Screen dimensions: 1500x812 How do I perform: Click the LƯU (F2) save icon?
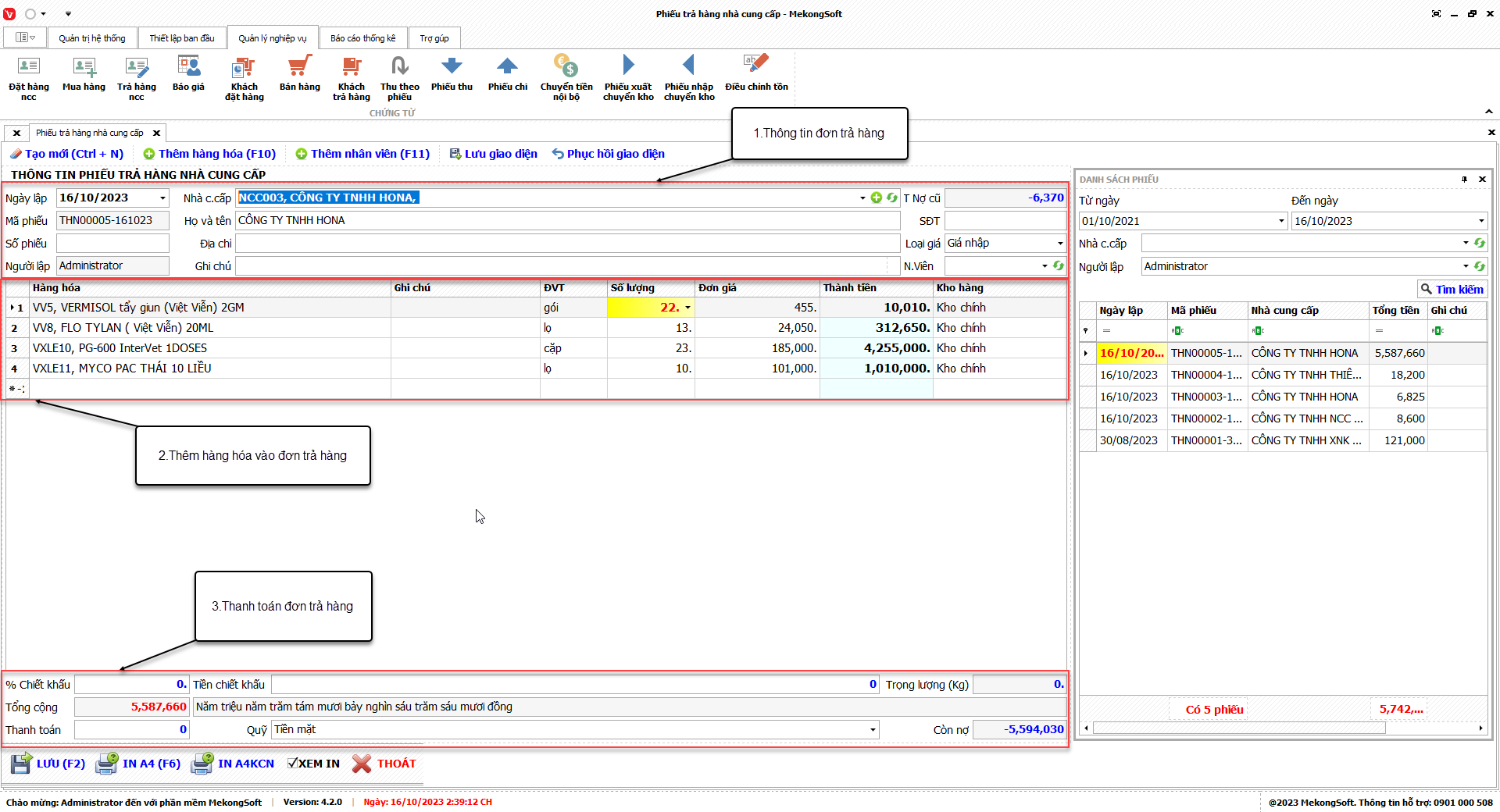[22, 764]
